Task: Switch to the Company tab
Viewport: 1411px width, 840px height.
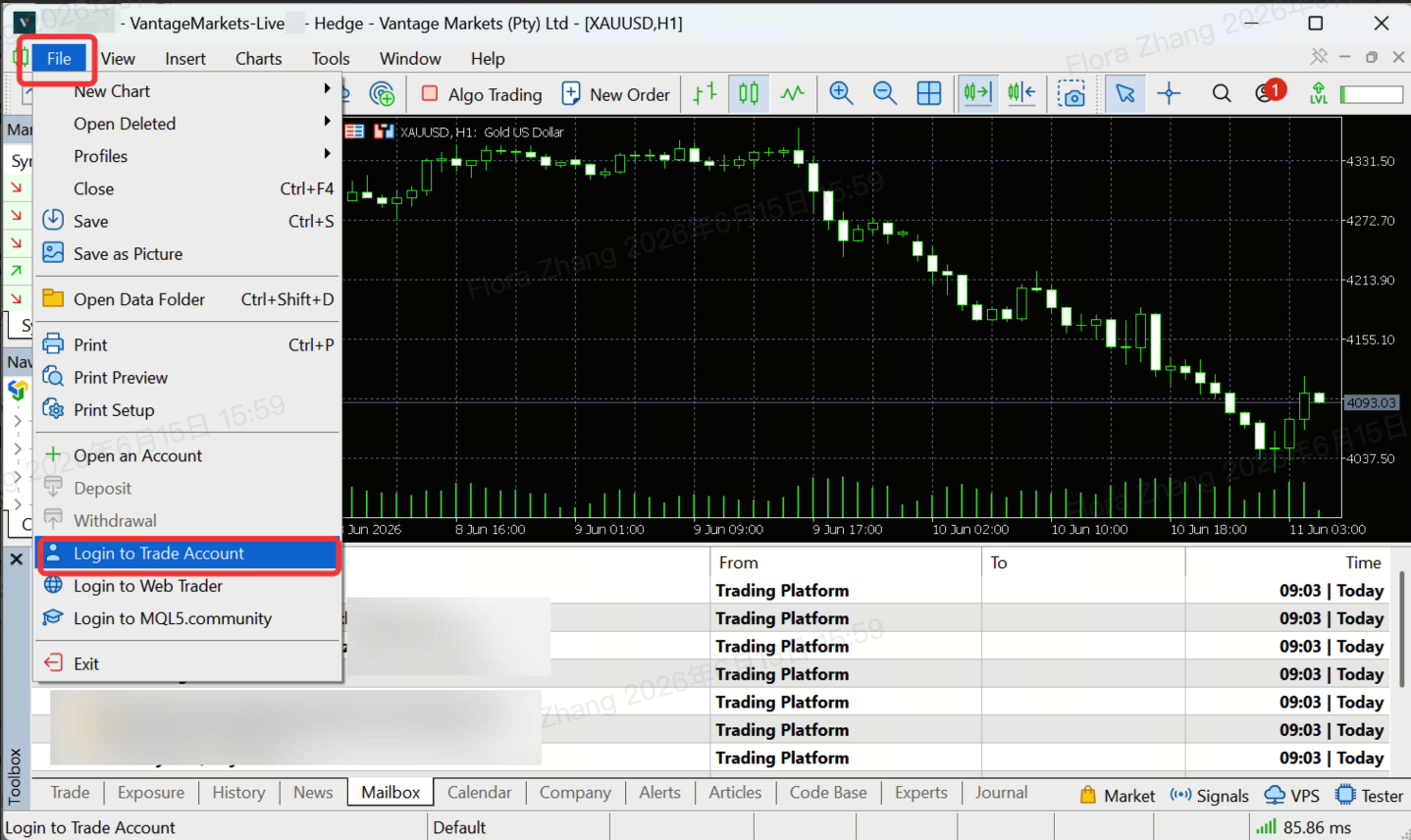Action: click(x=575, y=793)
